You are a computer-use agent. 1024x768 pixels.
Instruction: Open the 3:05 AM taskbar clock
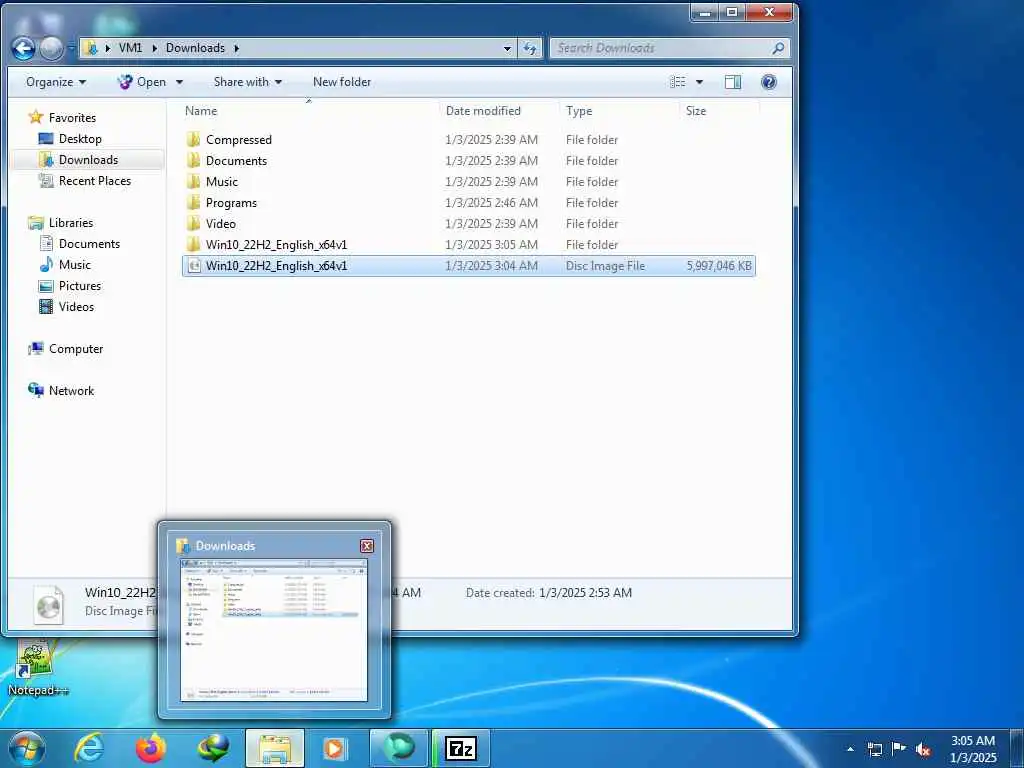pyautogui.click(x=973, y=749)
